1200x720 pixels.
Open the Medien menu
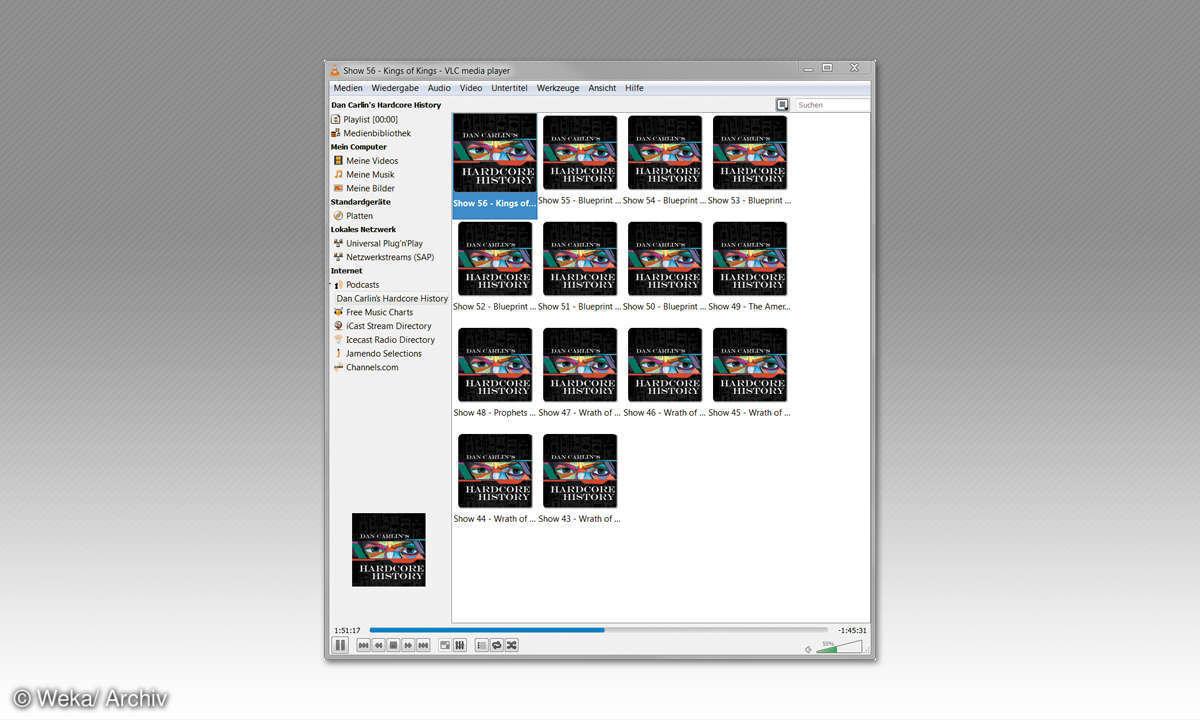tap(348, 88)
